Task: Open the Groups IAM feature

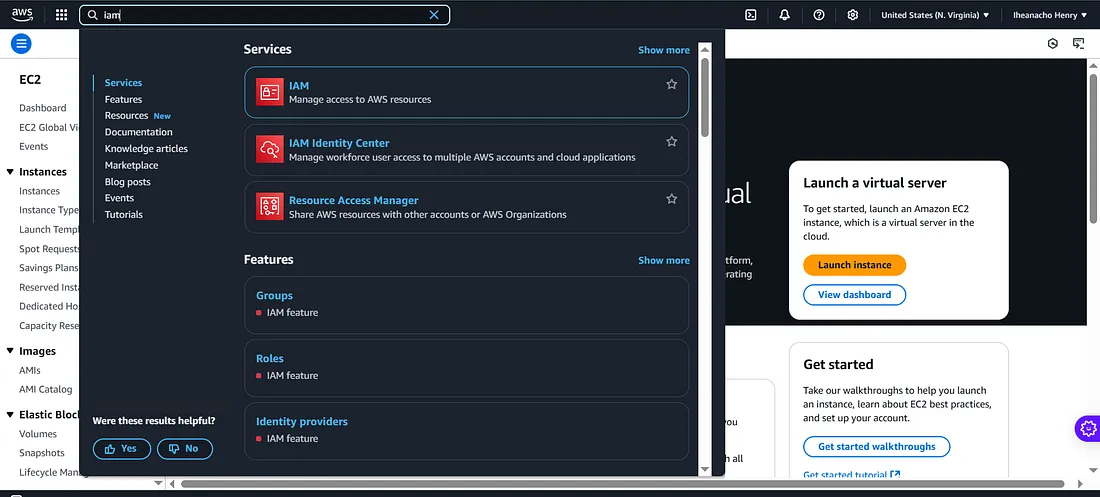Action: click(467, 305)
